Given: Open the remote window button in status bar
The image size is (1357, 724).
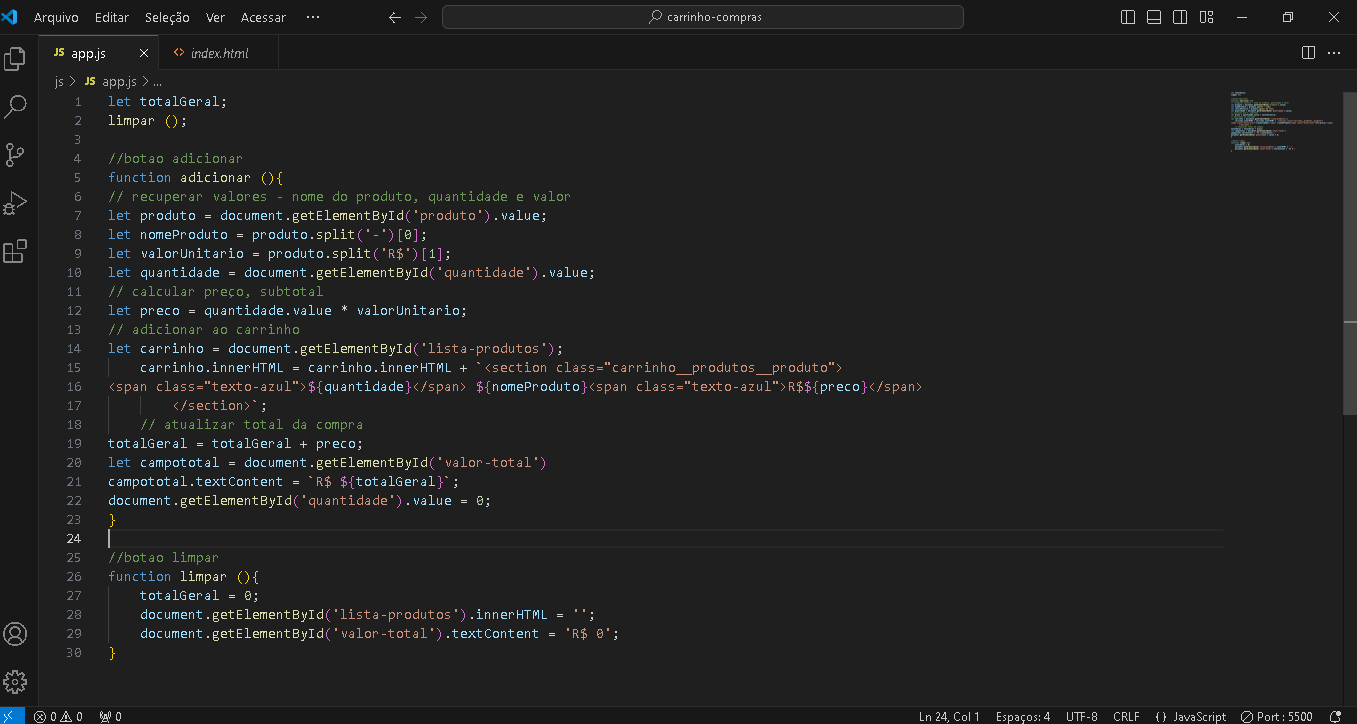Looking at the screenshot, I should coord(12,716).
